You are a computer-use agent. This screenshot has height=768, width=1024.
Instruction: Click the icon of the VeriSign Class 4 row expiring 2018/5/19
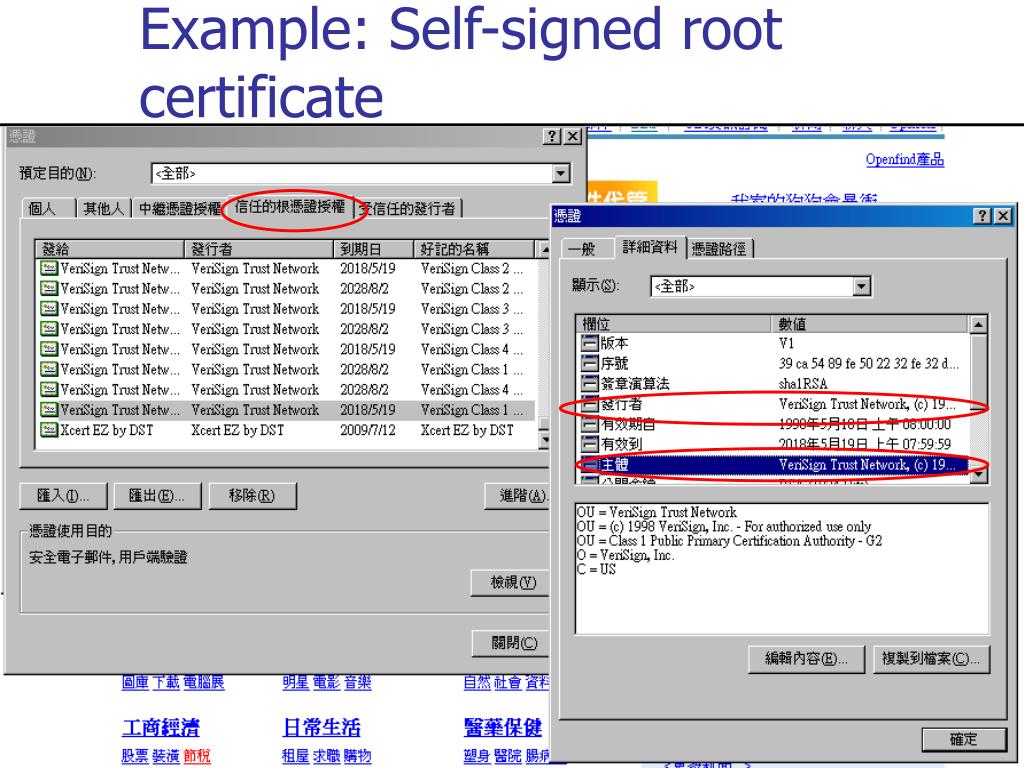(49, 349)
